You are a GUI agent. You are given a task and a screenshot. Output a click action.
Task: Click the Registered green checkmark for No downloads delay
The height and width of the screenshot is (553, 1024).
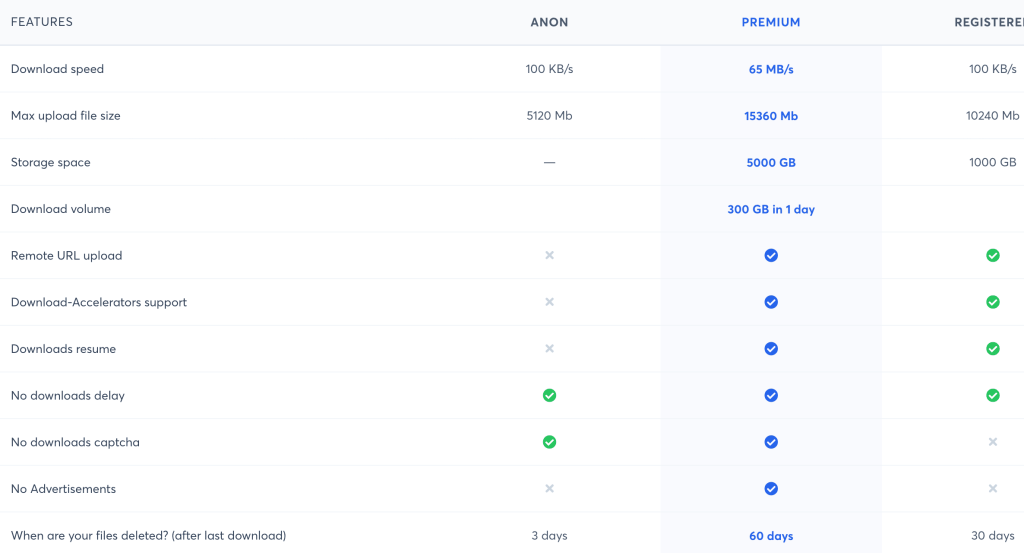[993, 395]
